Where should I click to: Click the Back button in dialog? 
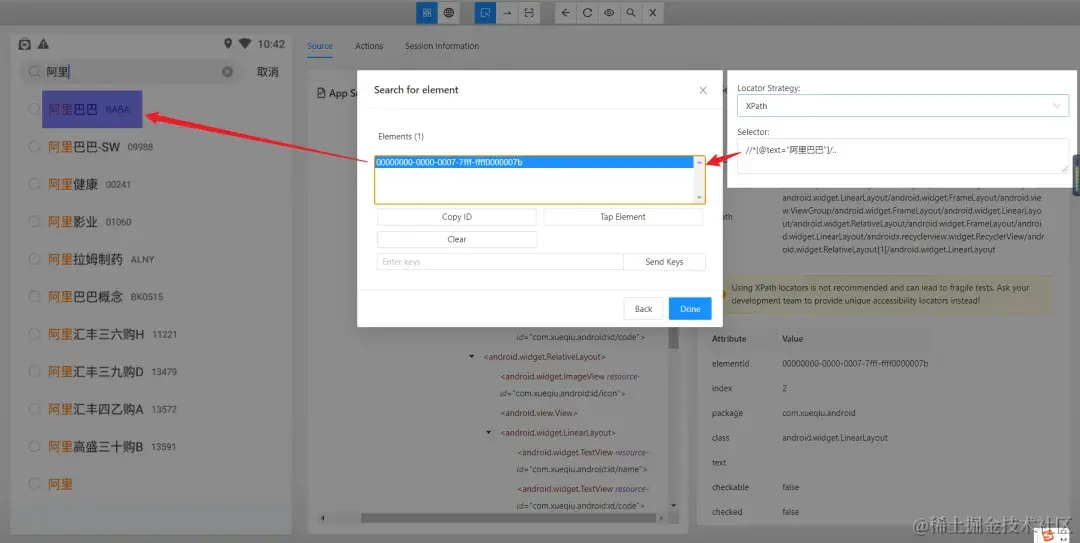point(643,309)
